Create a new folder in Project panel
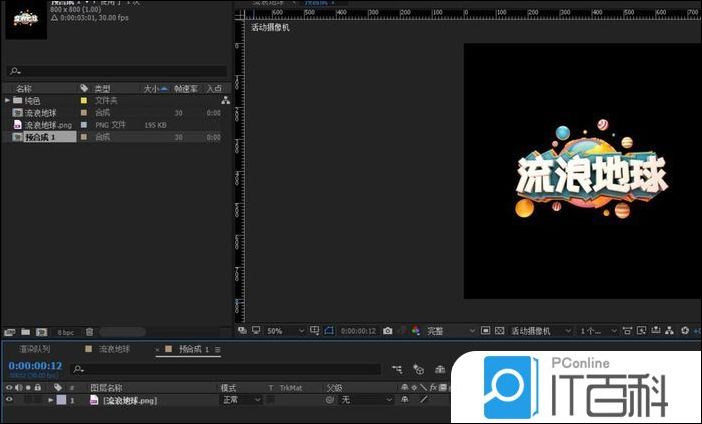 tap(26, 332)
